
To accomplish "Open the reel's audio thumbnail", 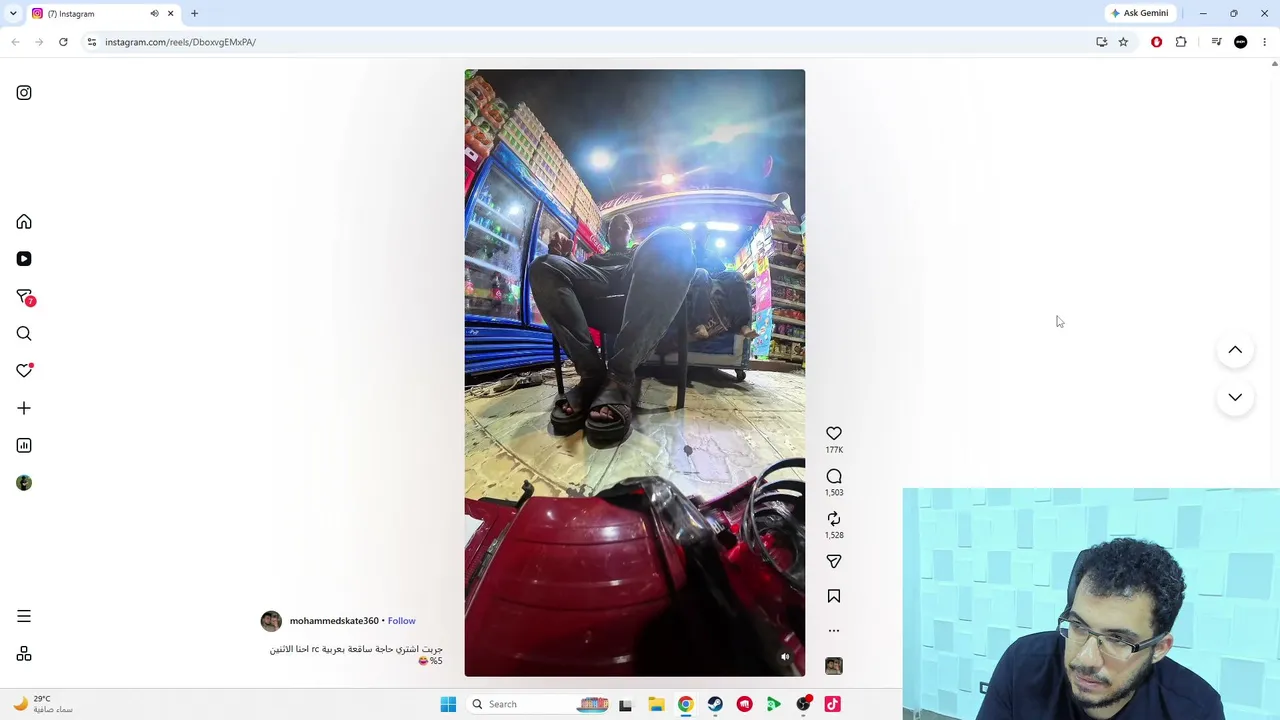I will 834,666.
